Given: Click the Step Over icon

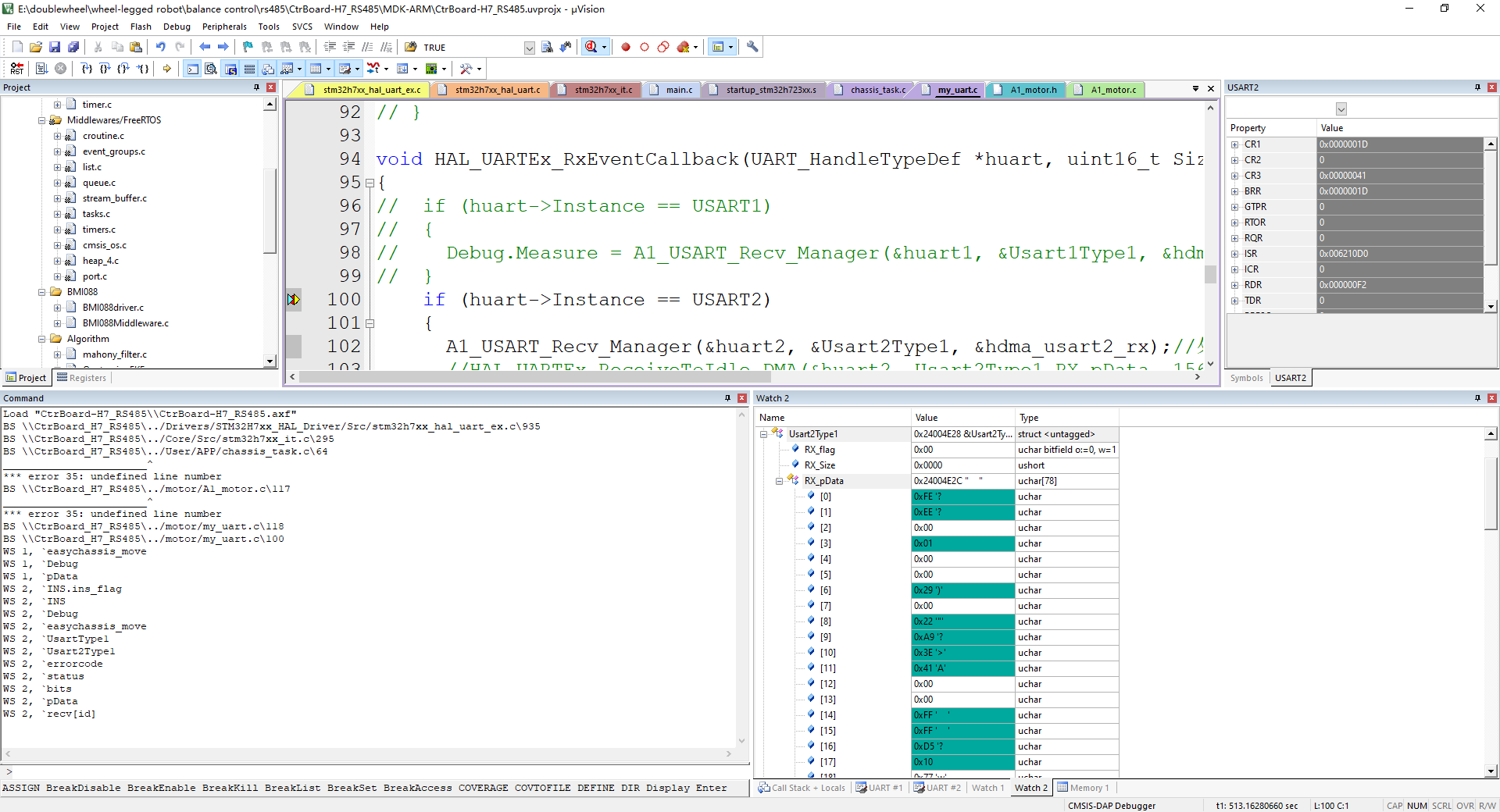Looking at the screenshot, I should coord(105,69).
